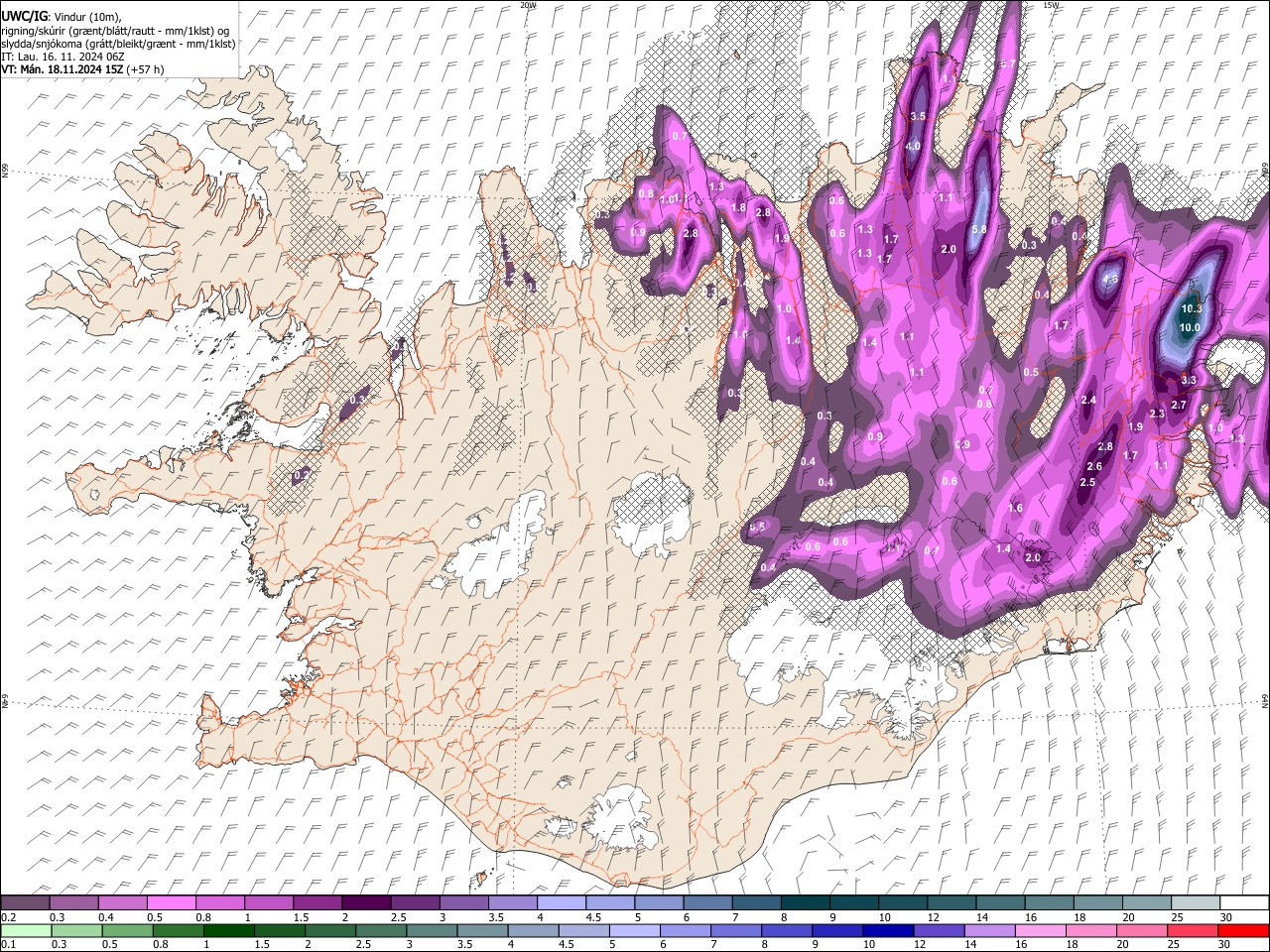Select the rain legend swatch between 4 and 4.5

click(533, 930)
